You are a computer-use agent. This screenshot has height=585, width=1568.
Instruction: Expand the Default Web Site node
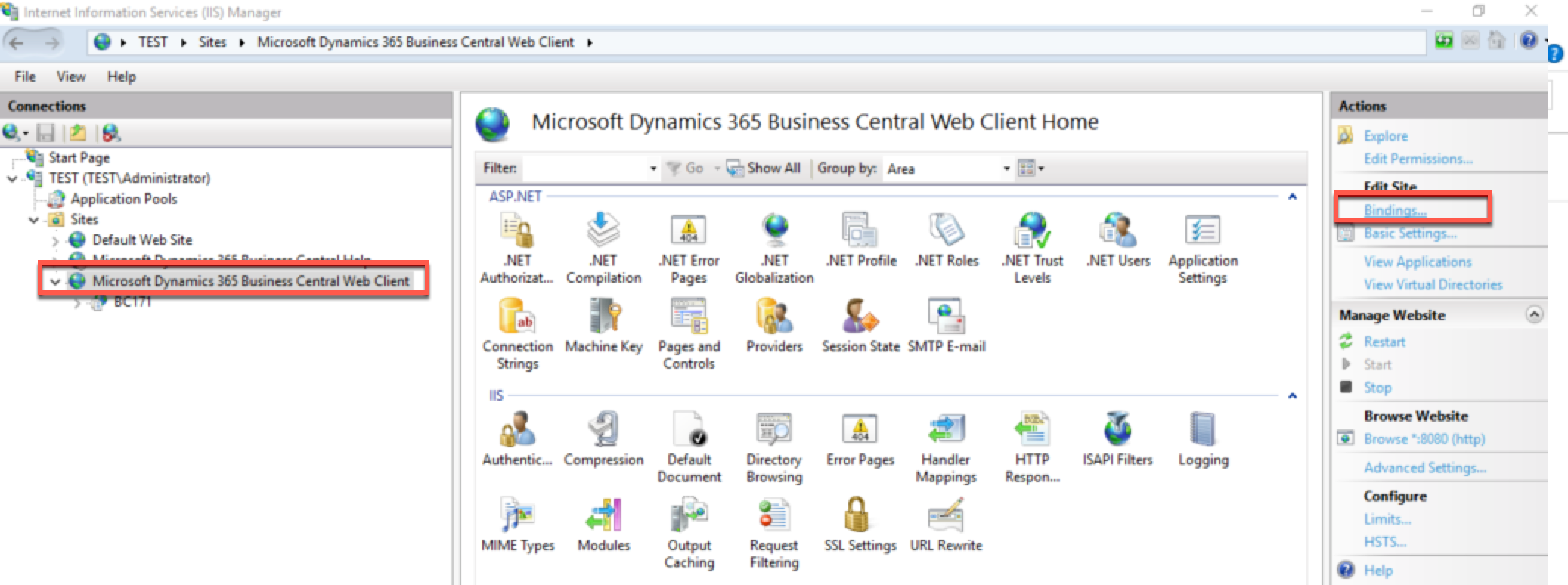[55, 241]
